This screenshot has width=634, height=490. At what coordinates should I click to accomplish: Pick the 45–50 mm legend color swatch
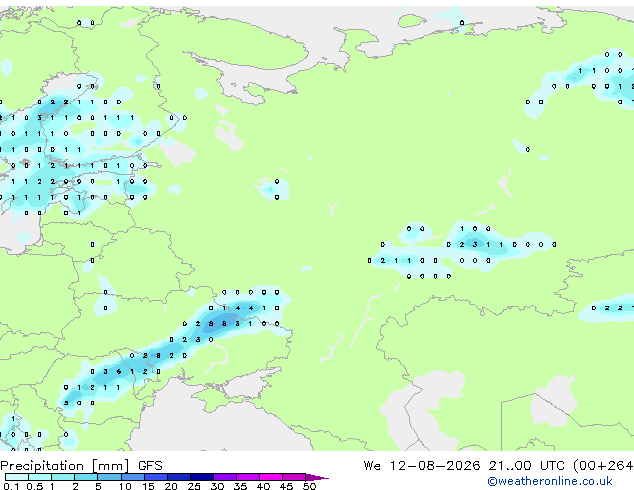click(x=294, y=477)
